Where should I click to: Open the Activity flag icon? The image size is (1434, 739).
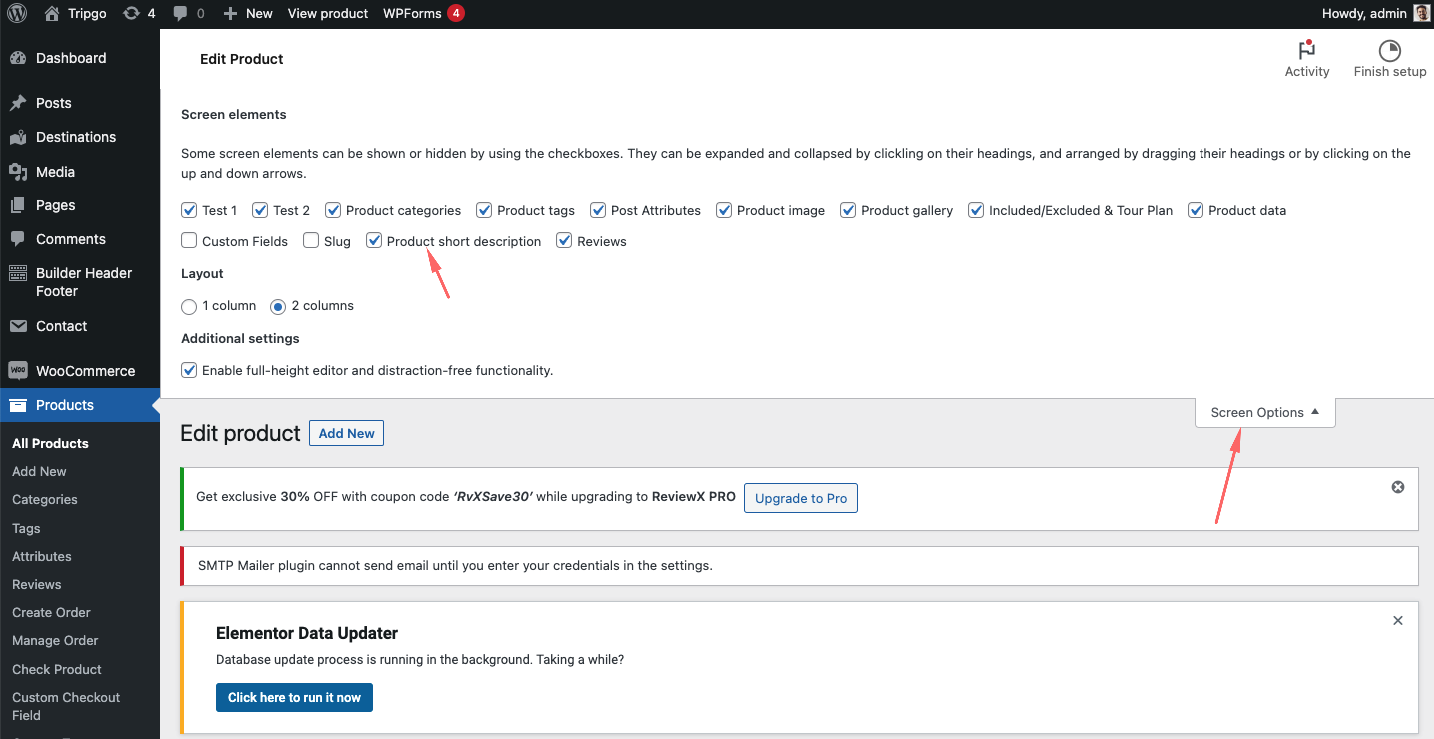tap(1306, 51)
